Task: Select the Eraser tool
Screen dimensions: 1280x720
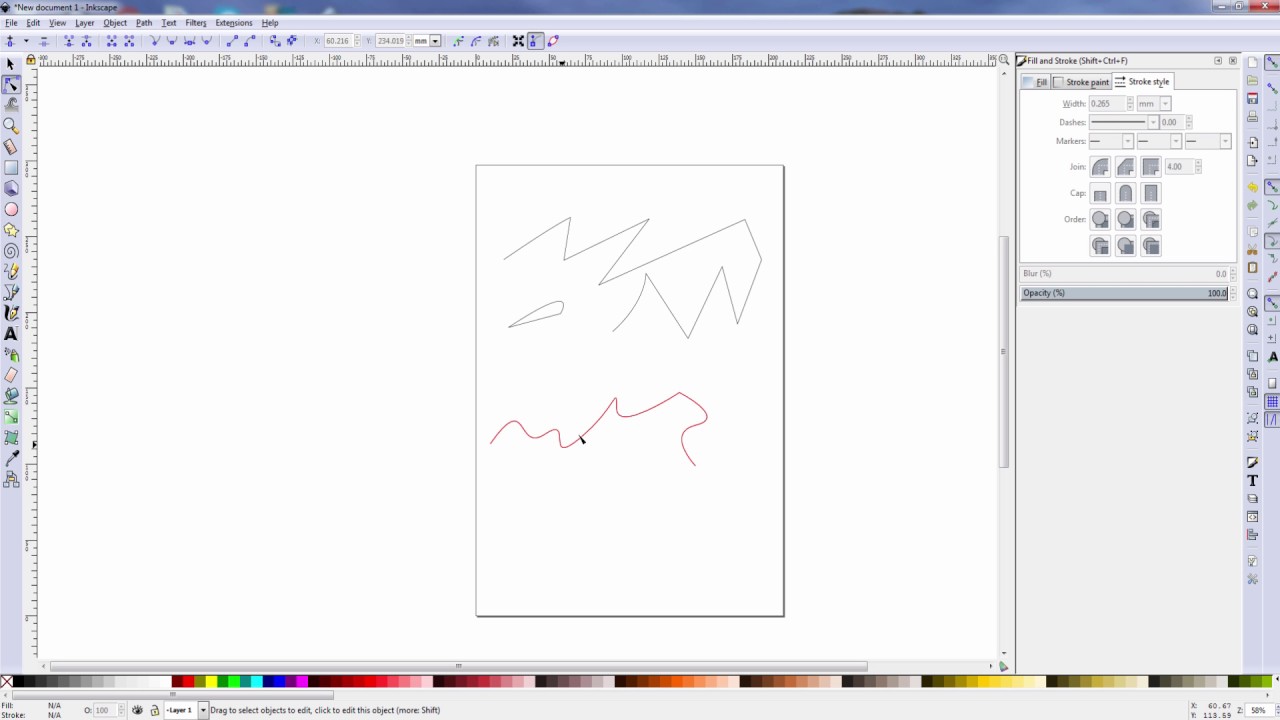Action: pyautogui.click(x=11, y=376)
